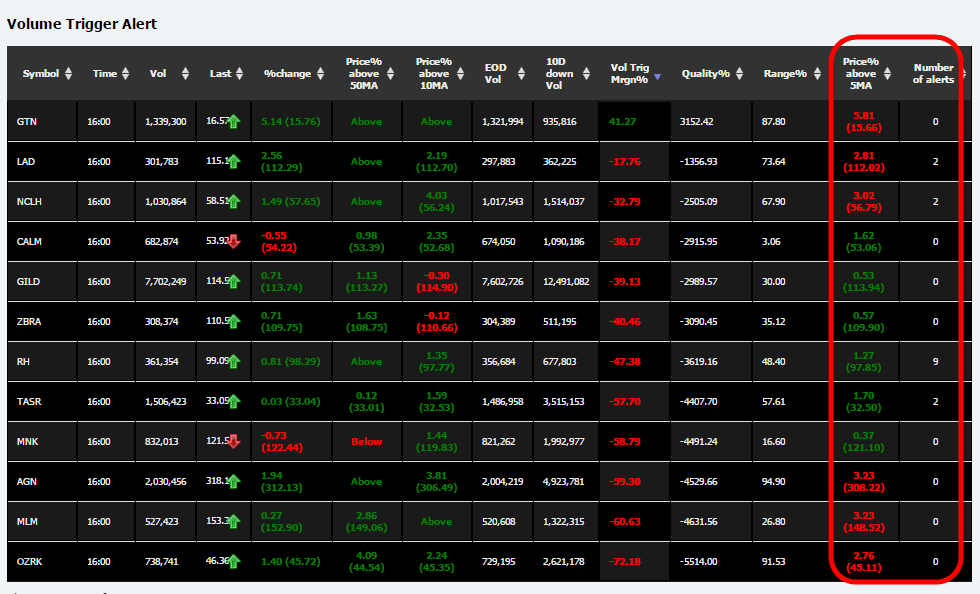Click red down arrow in CALM row
Viewport: 980px width, 594px height.
[x=234, y=241]
